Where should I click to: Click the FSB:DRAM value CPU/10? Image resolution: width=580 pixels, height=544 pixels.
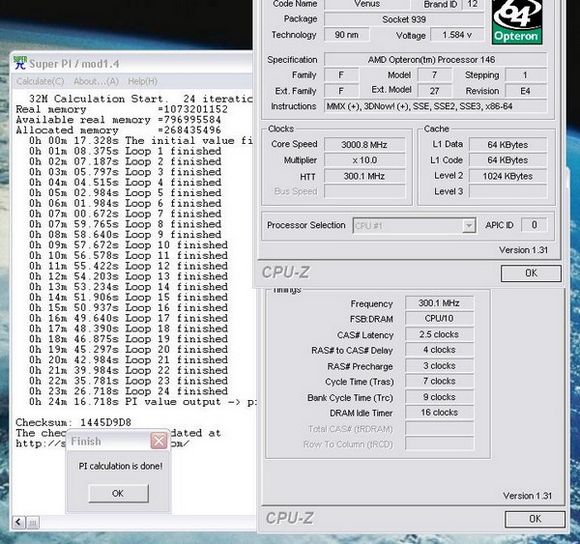coord(439,318)
